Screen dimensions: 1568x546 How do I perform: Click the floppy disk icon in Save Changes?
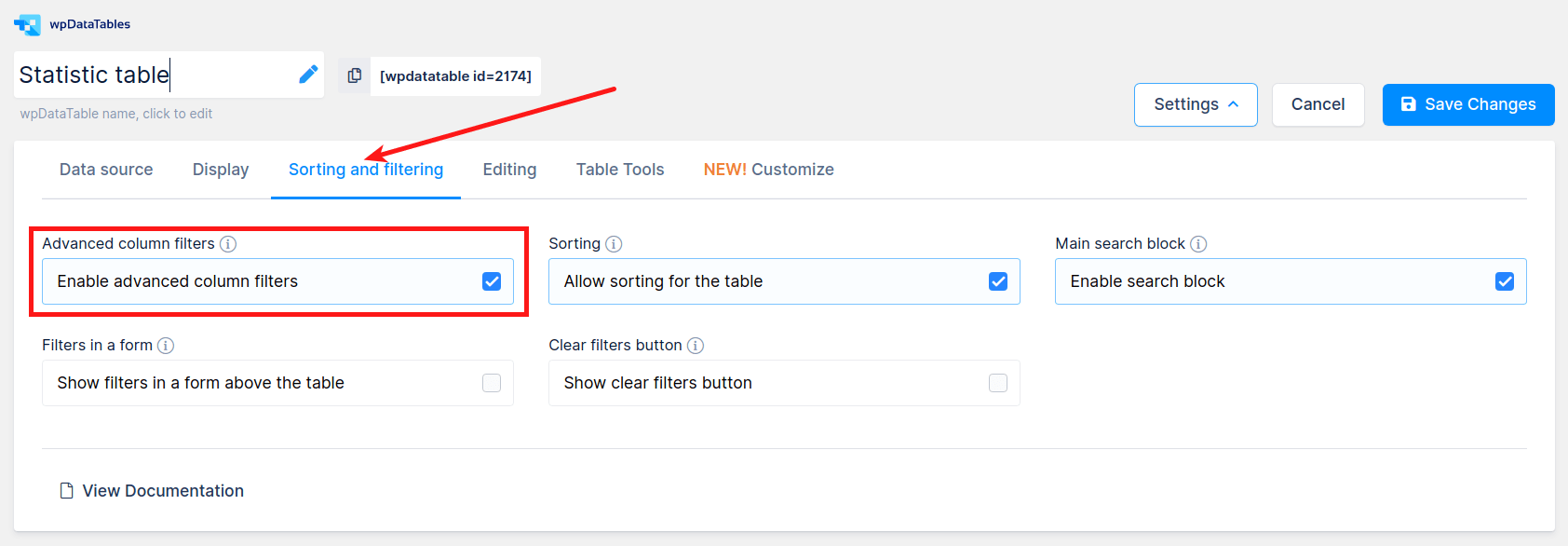[1409, 104]
